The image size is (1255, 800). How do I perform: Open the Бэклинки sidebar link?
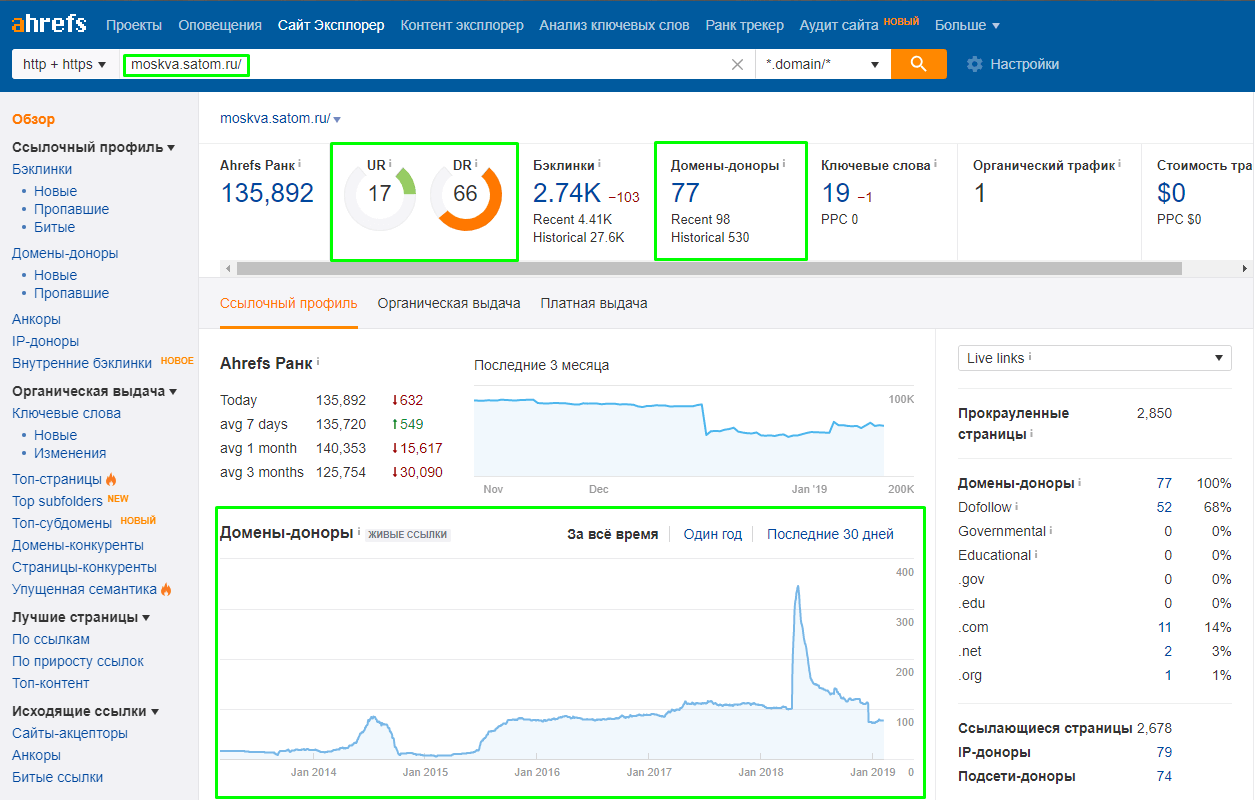(x=42, y=169)
